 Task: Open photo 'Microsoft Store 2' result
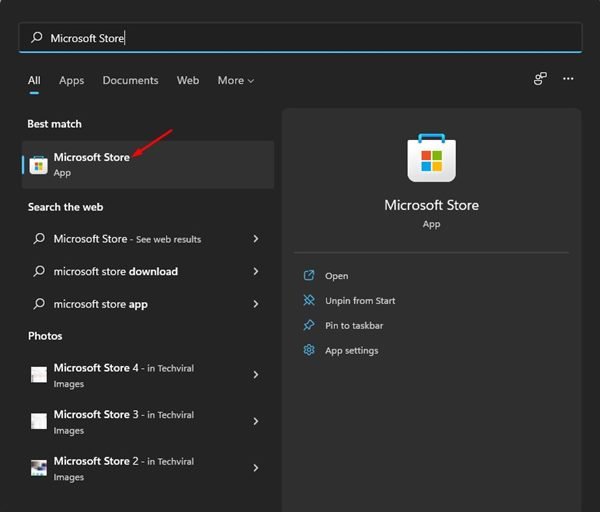click(x=148, y=468)
